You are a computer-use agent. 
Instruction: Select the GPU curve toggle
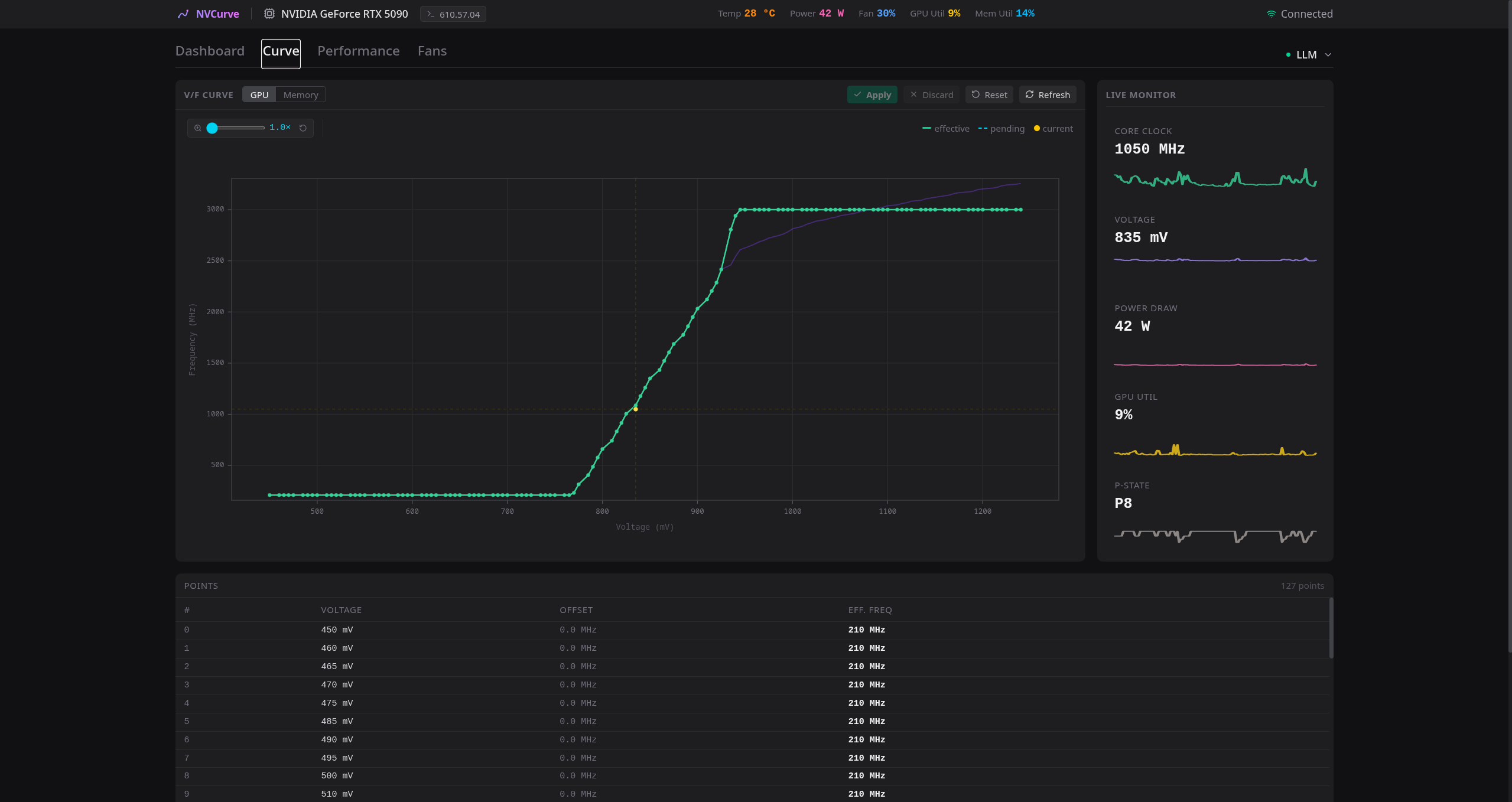click(x=259, y=95)
